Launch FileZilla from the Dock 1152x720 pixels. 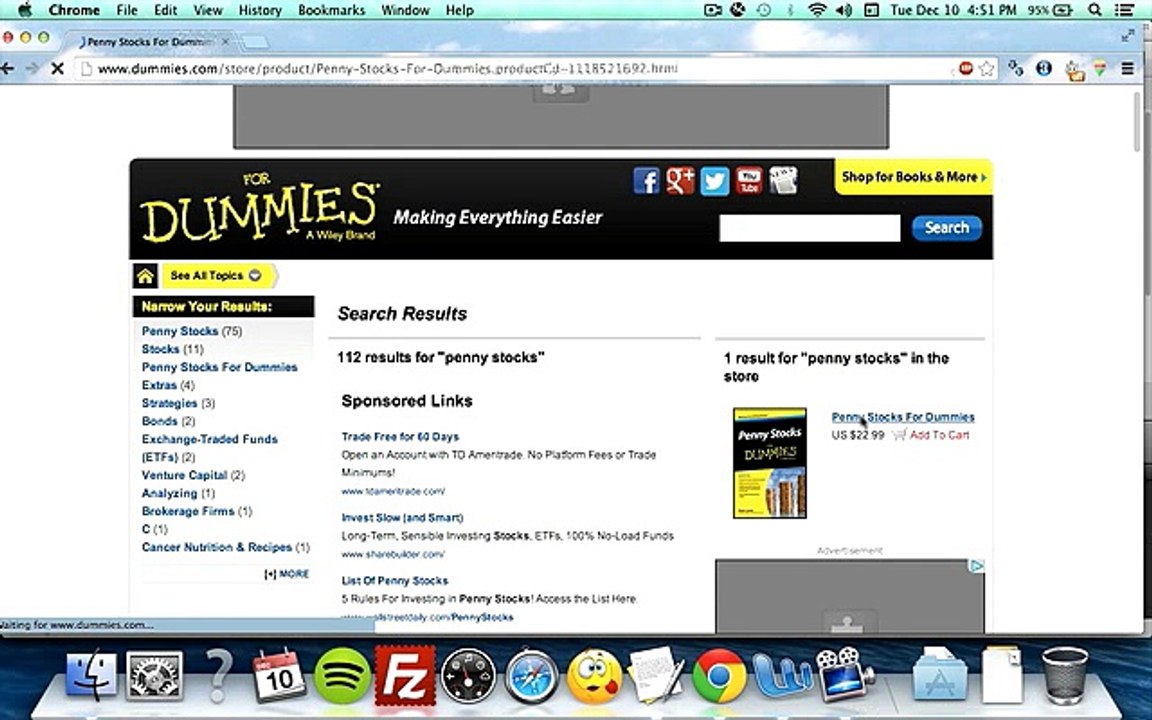405,674
